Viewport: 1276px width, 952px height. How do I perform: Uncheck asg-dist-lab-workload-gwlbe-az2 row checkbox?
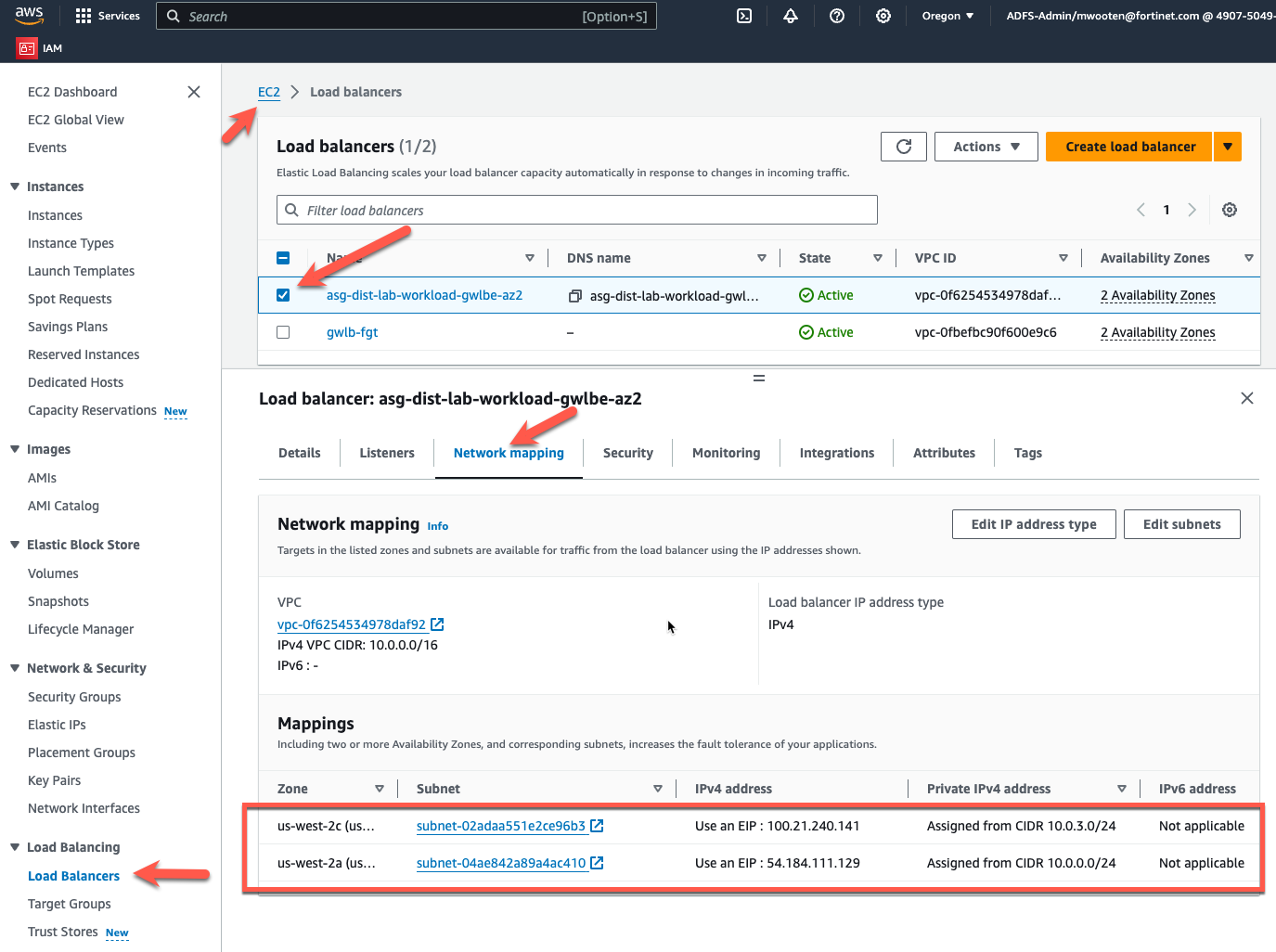click(x=283, y=295)
